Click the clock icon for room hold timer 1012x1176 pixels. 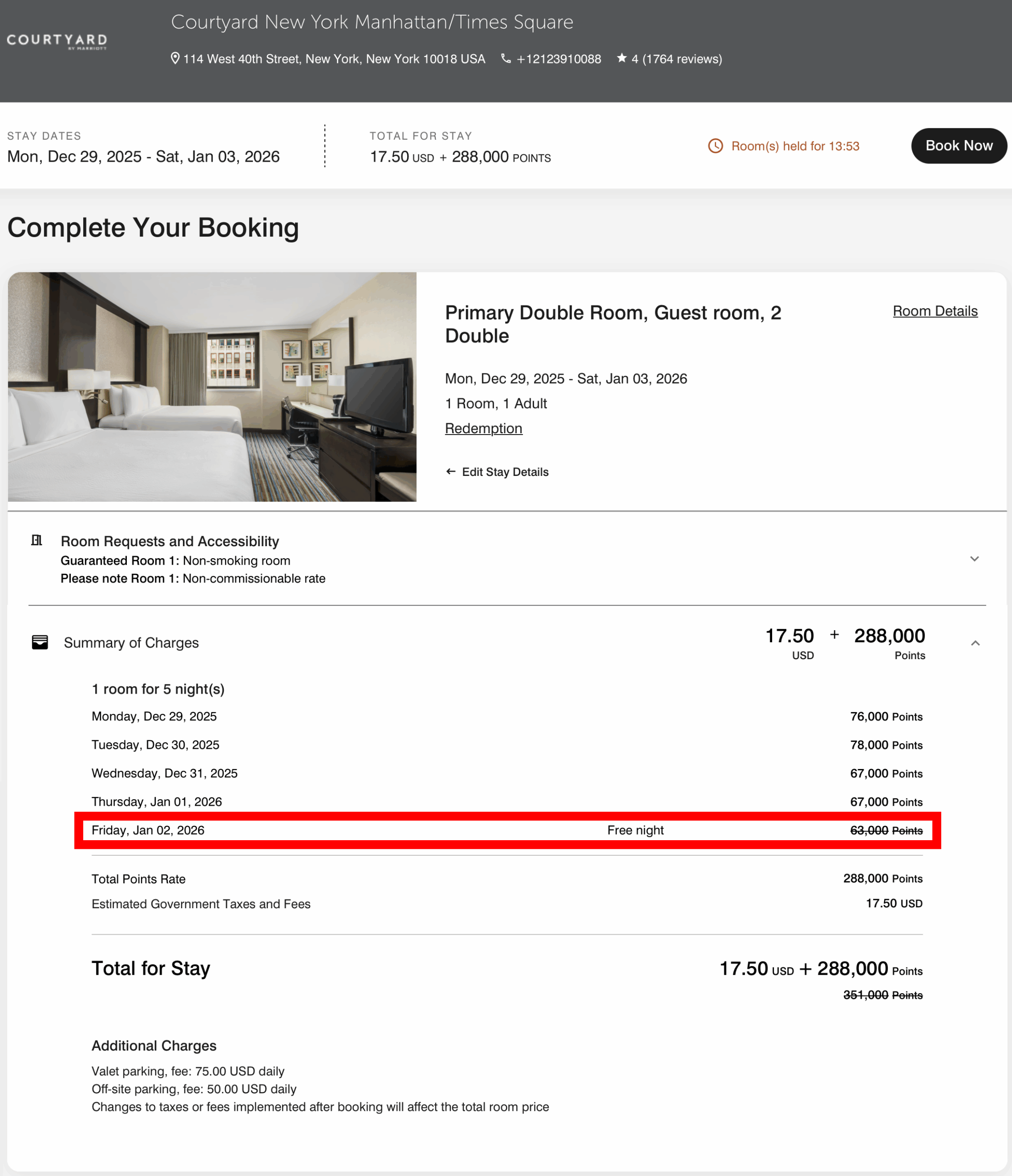click(716, 146)
